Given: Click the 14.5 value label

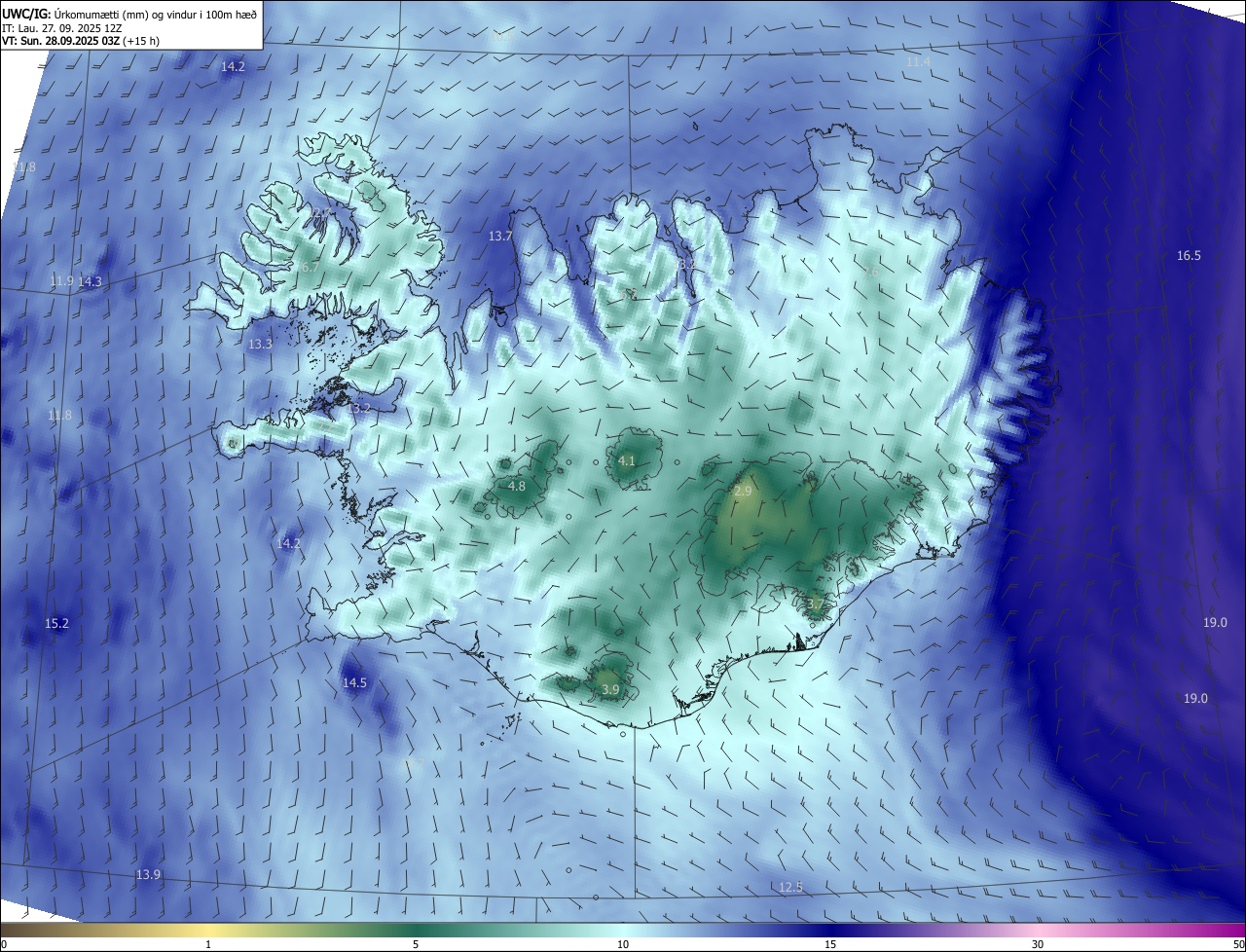Looking at the screenshot, I should pos(354,683).
